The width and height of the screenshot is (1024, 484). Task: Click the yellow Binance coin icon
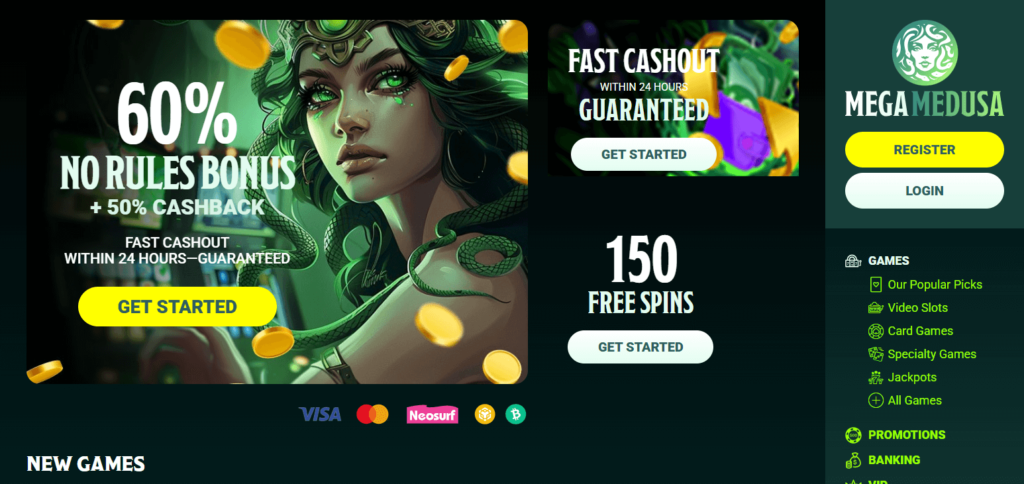coord(485,414)
